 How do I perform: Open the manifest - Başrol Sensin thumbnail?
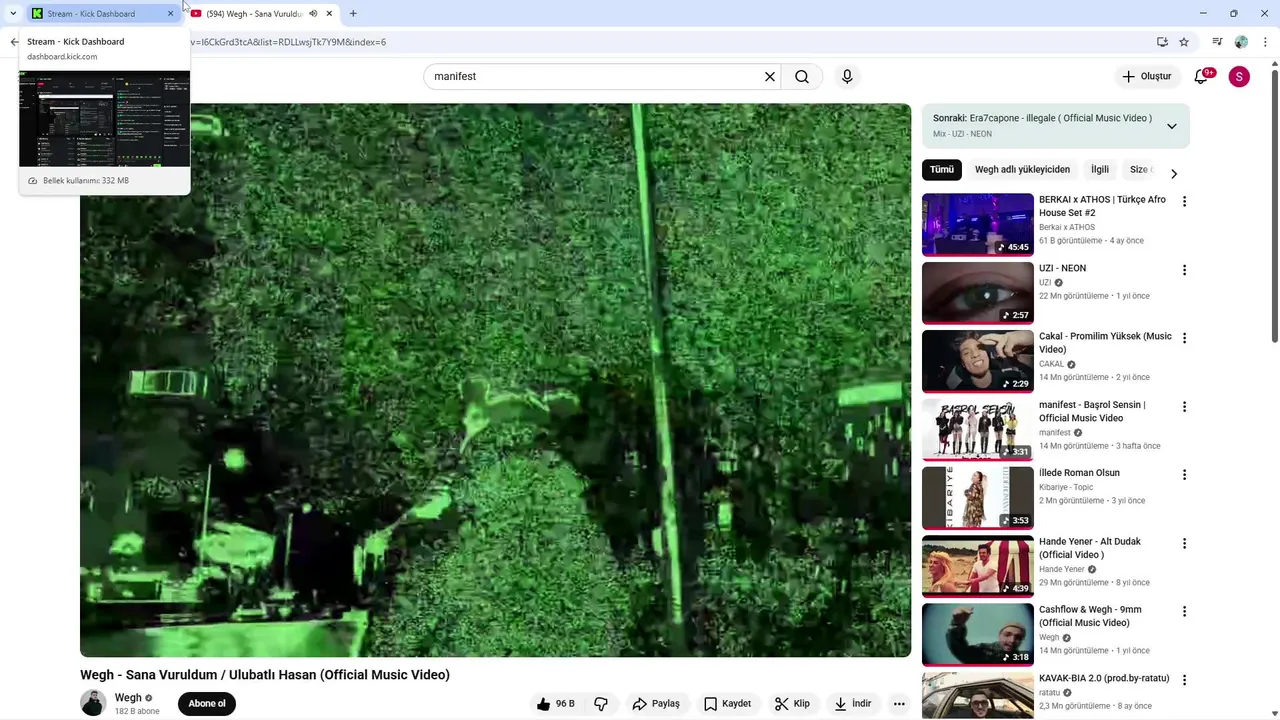(x=977, y=430)
